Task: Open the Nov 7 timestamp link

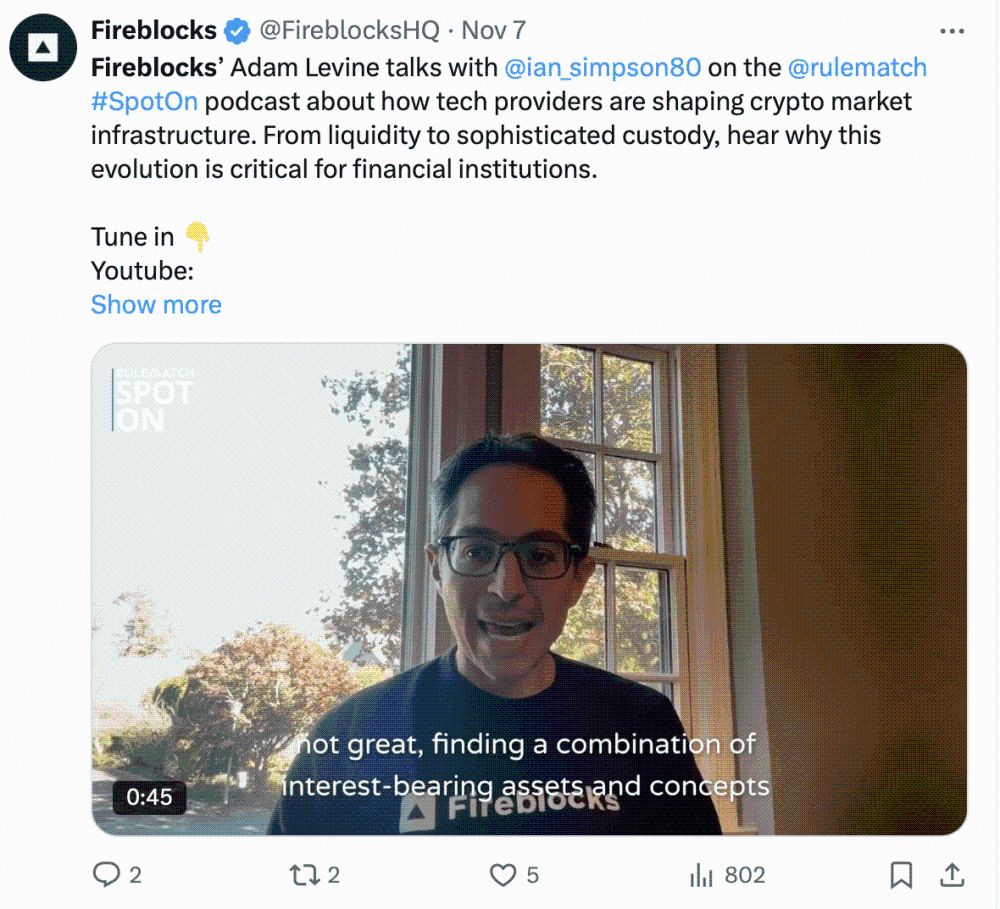Action: tap(493, 31)
